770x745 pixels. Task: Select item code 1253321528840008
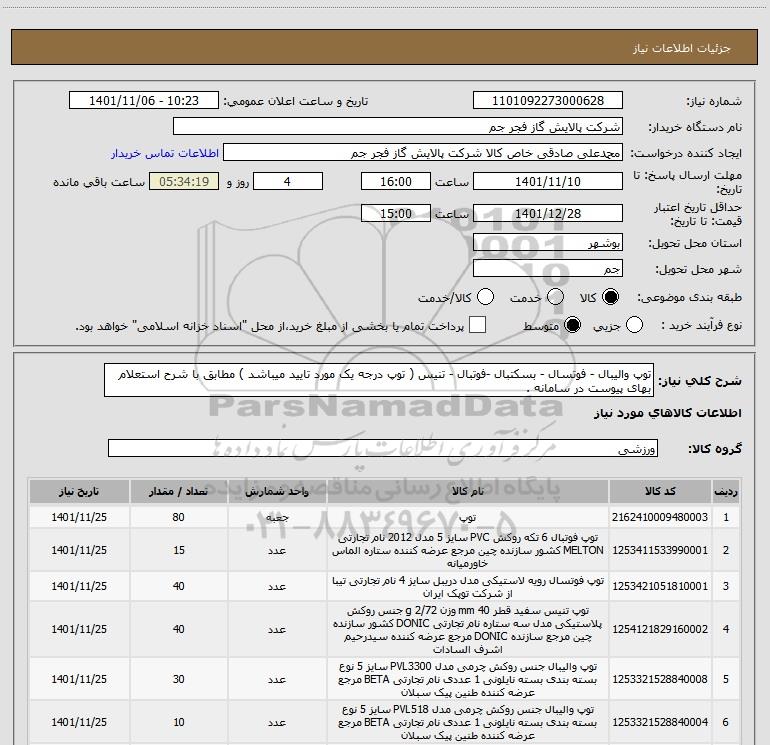[x=660, y=679]
